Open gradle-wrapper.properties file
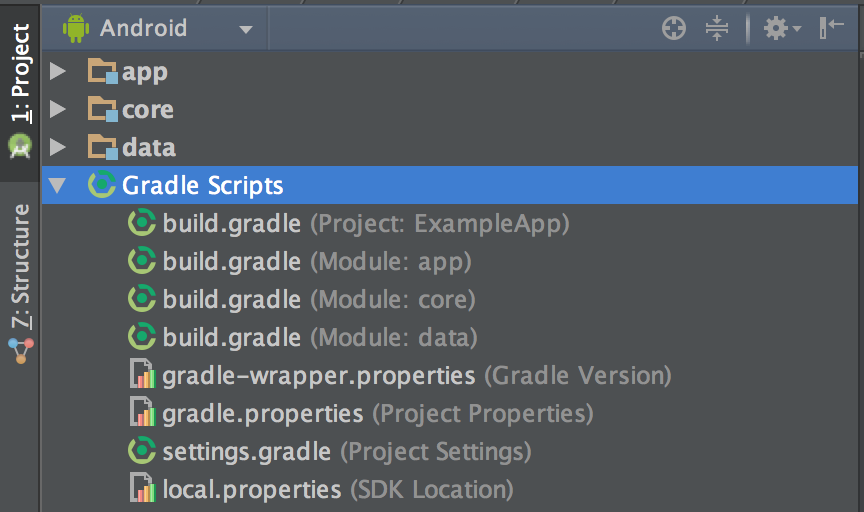This screenshot has height=512, width=864. 417,376
